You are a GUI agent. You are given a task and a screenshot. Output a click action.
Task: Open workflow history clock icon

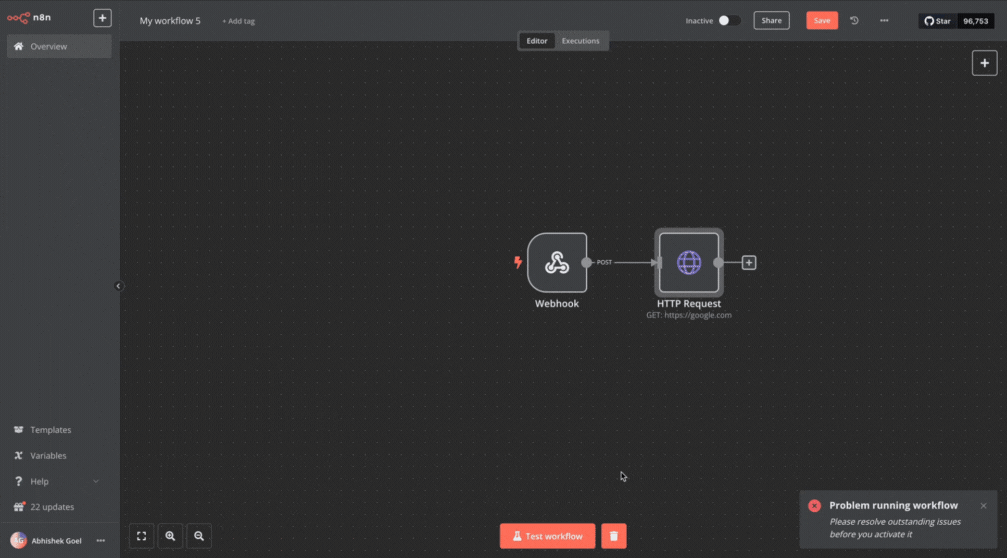(854, 20)
